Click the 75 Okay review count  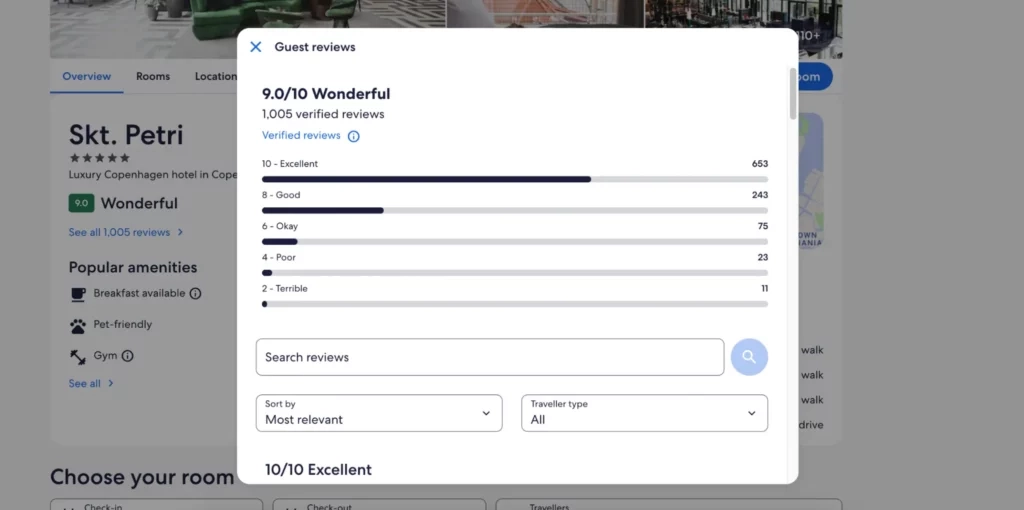pyautogui.click(x=762, y=227)
